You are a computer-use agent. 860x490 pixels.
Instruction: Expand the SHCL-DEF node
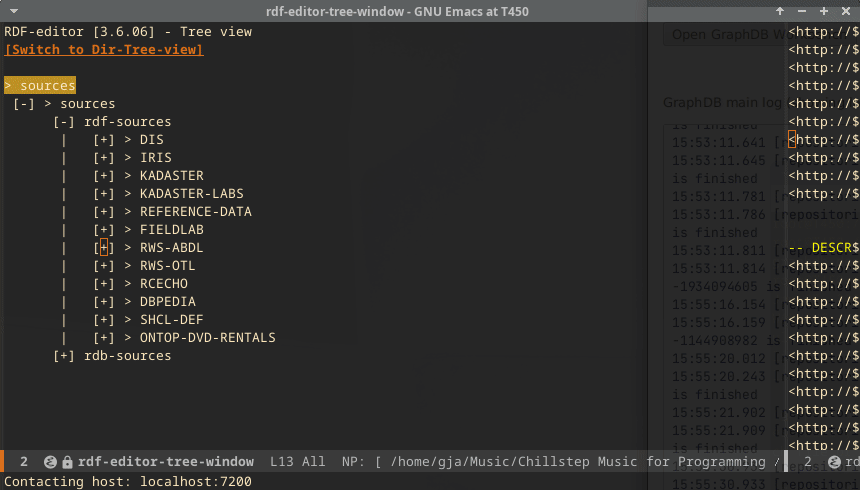point(104,320)
